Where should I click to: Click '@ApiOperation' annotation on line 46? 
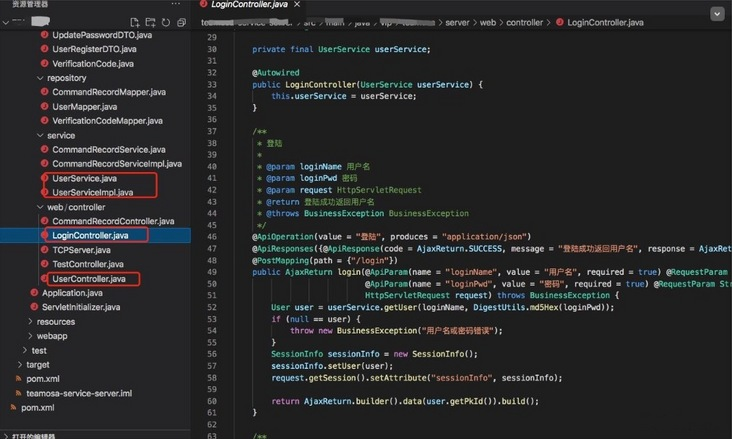(x=283, y=236)
